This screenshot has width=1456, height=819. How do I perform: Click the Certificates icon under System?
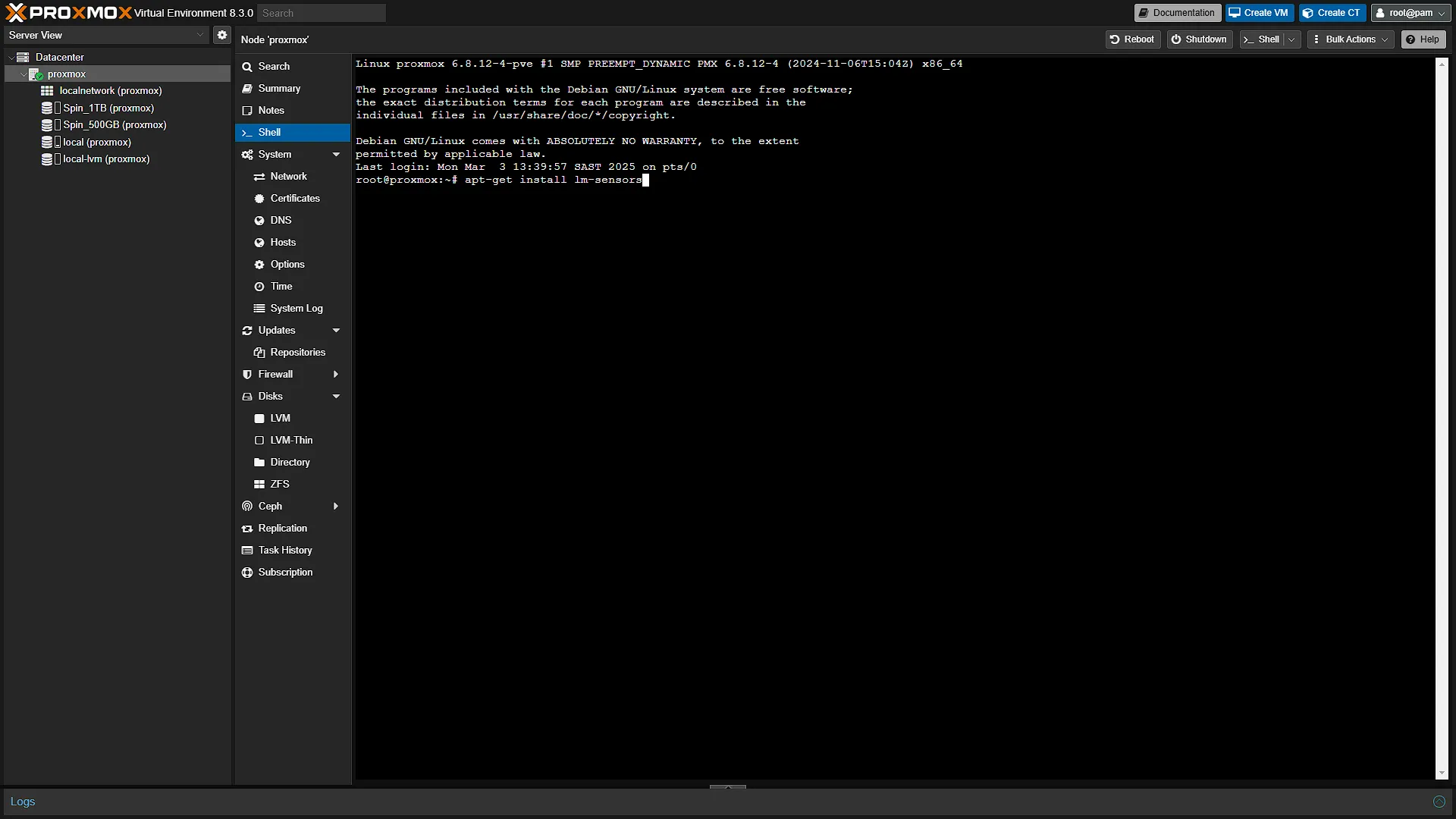(x=259, y=198)
